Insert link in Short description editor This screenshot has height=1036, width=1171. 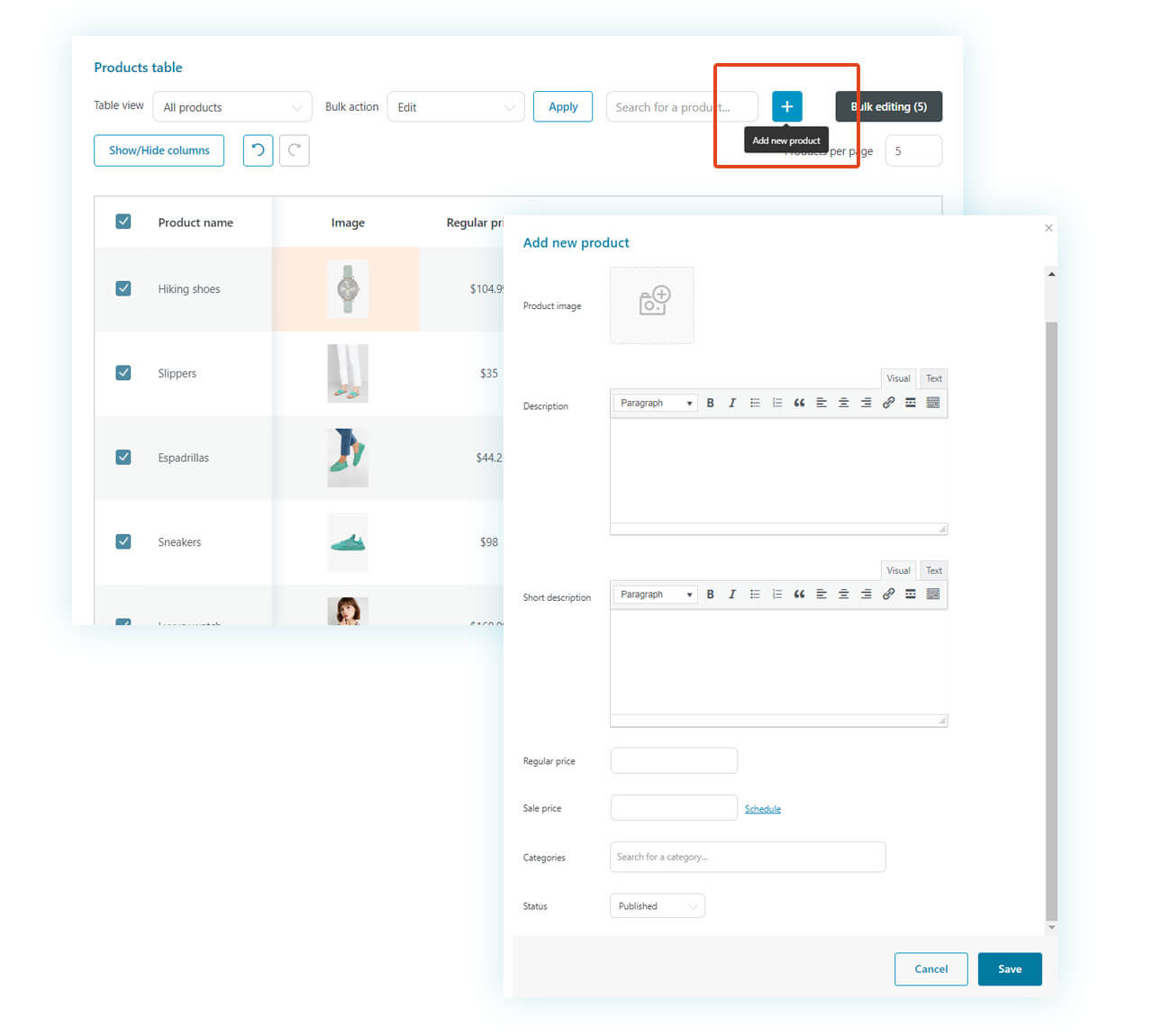pos(888,594)
